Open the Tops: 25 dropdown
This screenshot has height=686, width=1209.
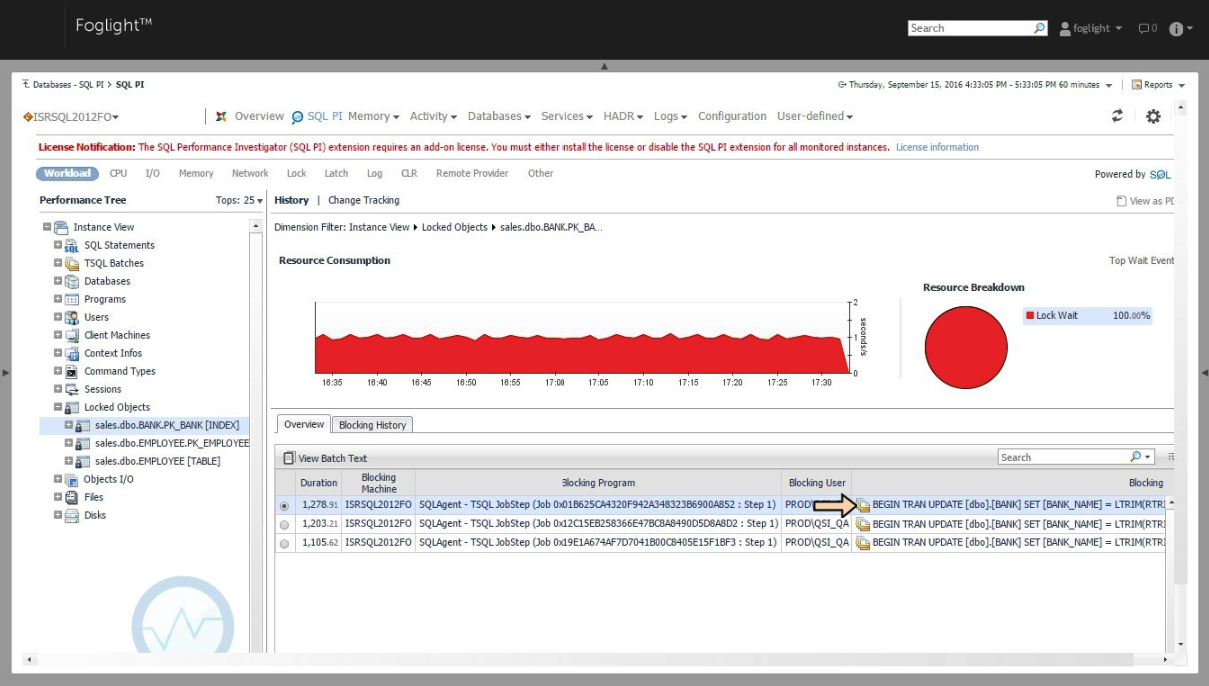tap(240, 200)
